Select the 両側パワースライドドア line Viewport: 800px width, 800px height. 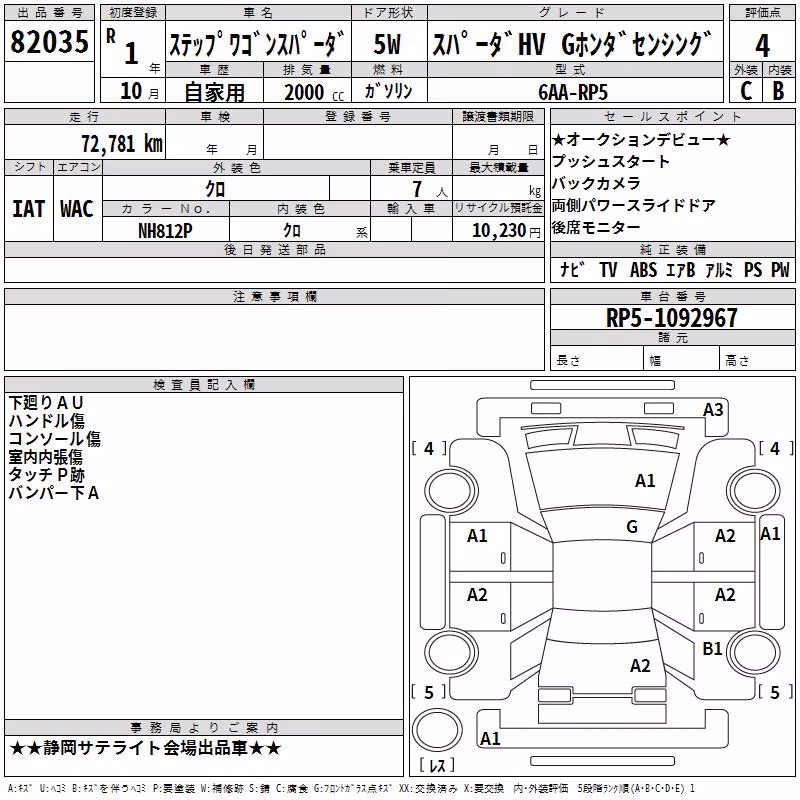click(634, 205)
